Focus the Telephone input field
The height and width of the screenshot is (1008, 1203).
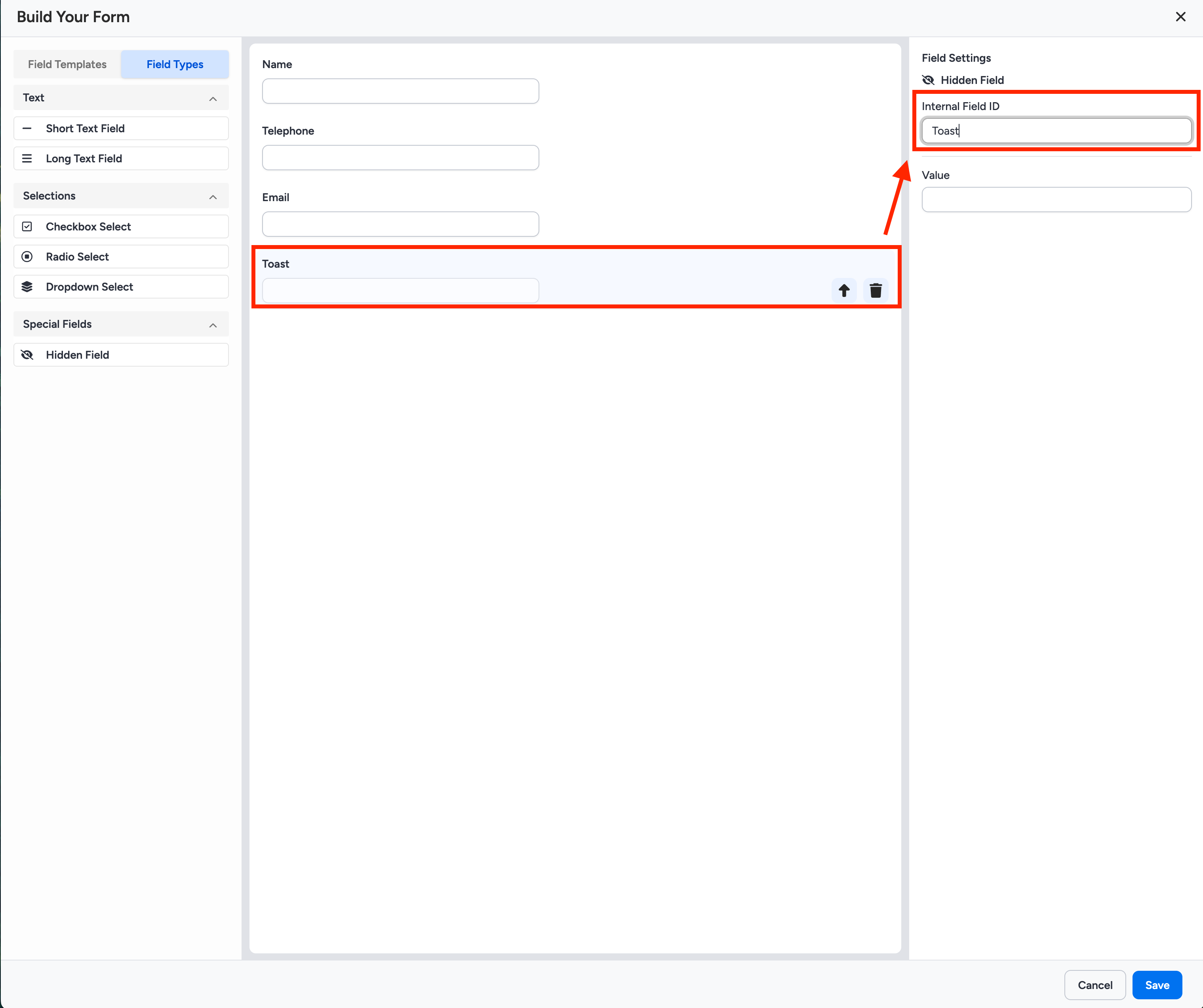pyautogui.click(x=400, y=158)
